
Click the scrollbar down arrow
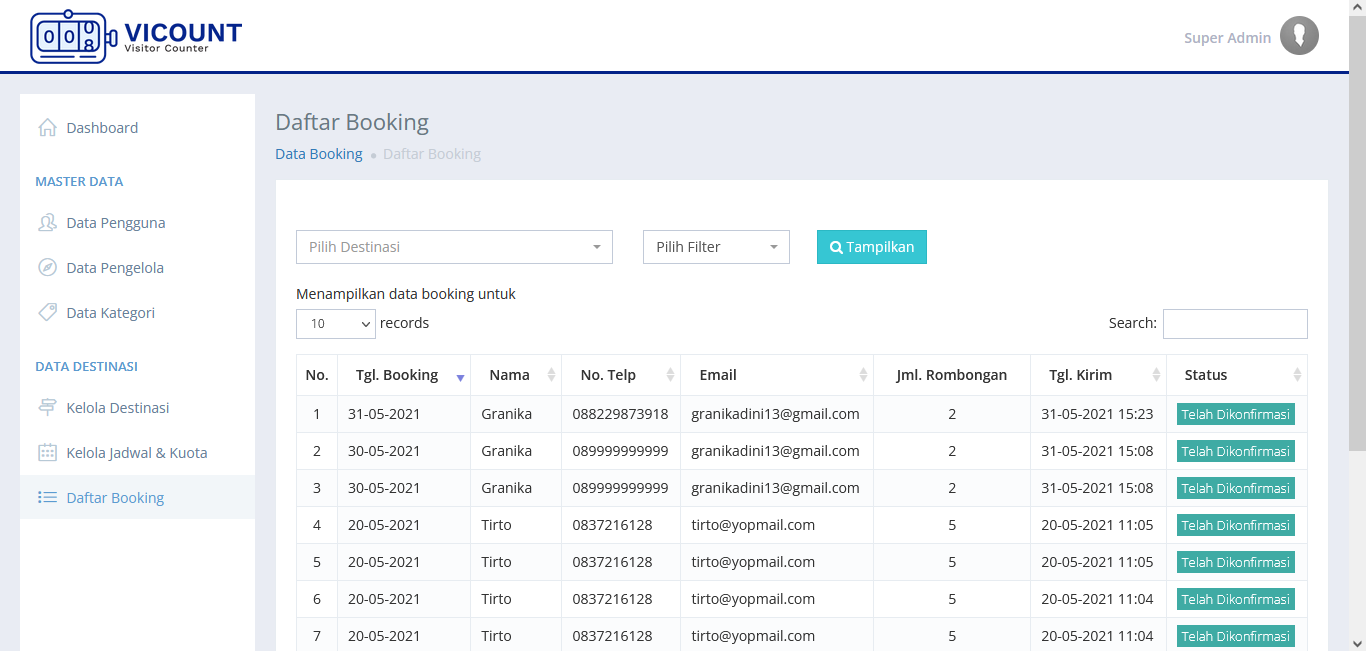pos(1357,642)
